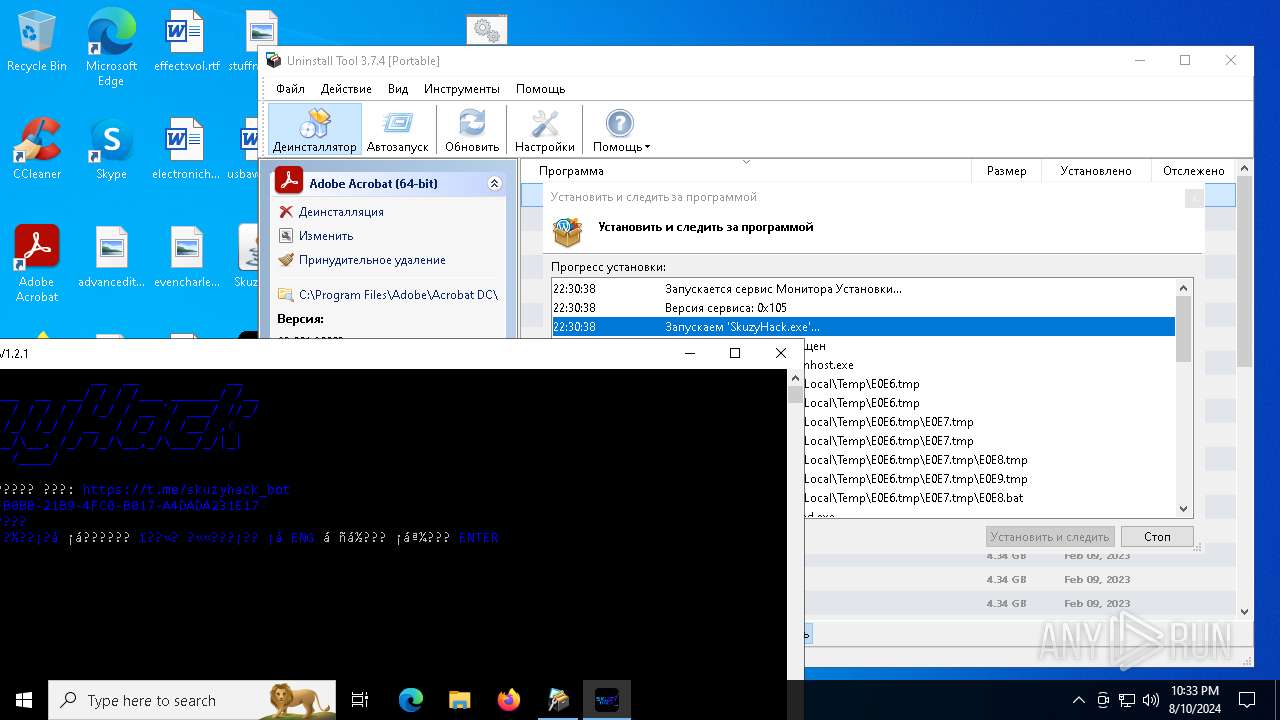
Task: Click the Windows Start button
Action: tap(24, 700)
